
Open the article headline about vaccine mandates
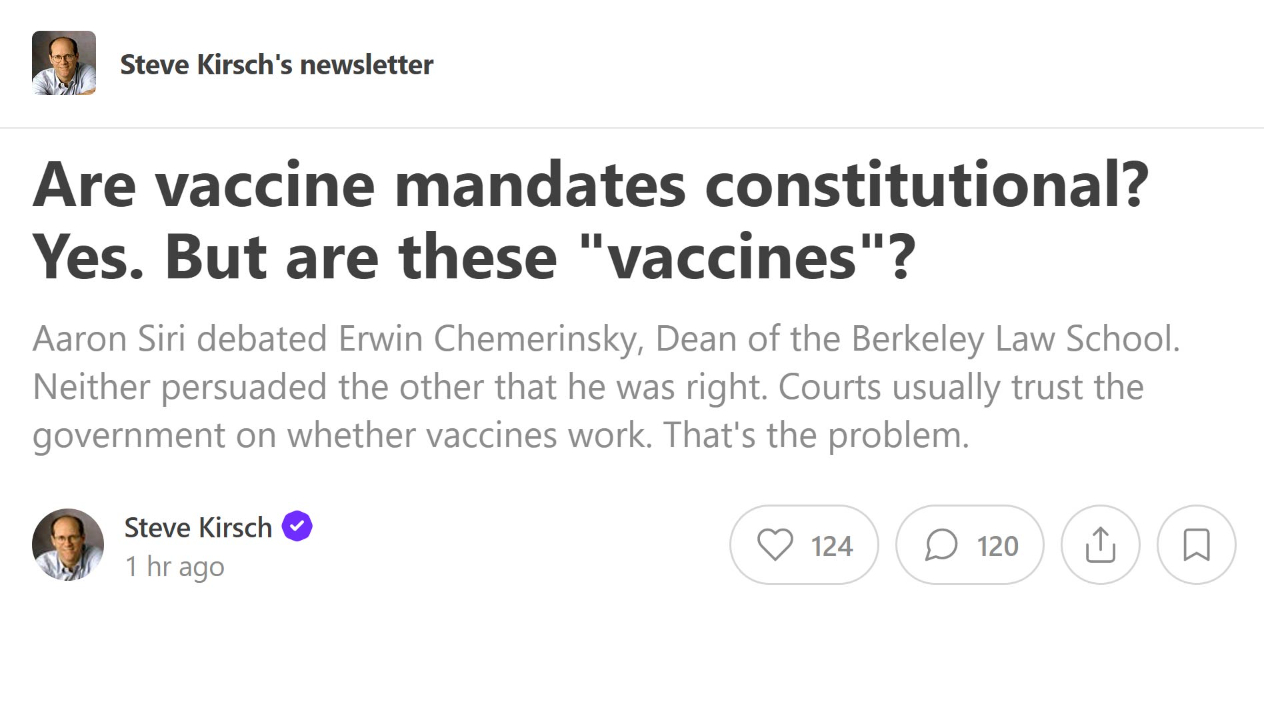tap(591, 220)
